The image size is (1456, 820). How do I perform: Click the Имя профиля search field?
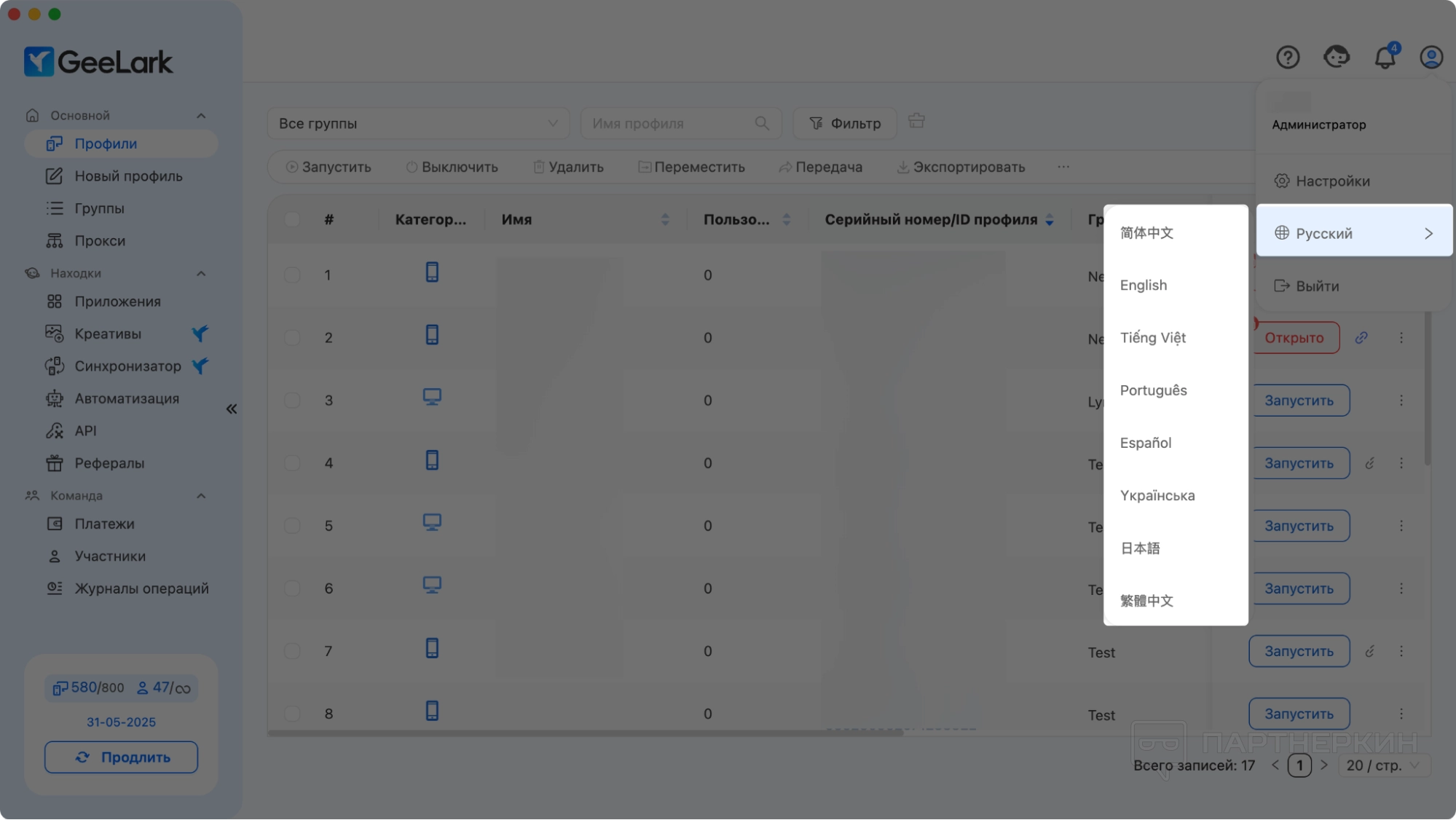[670, 124]
